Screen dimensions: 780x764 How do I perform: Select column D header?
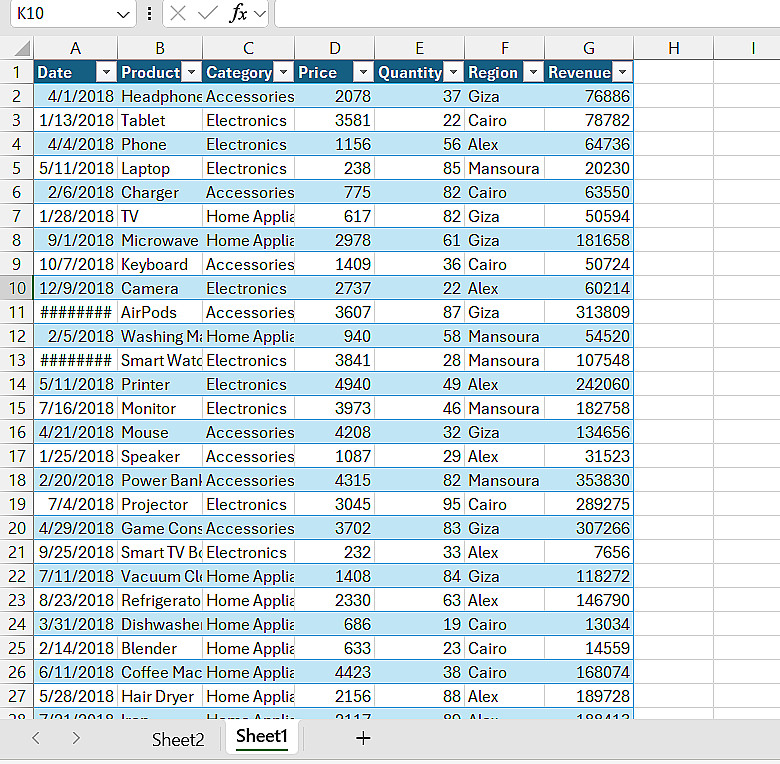coord(335,48)
